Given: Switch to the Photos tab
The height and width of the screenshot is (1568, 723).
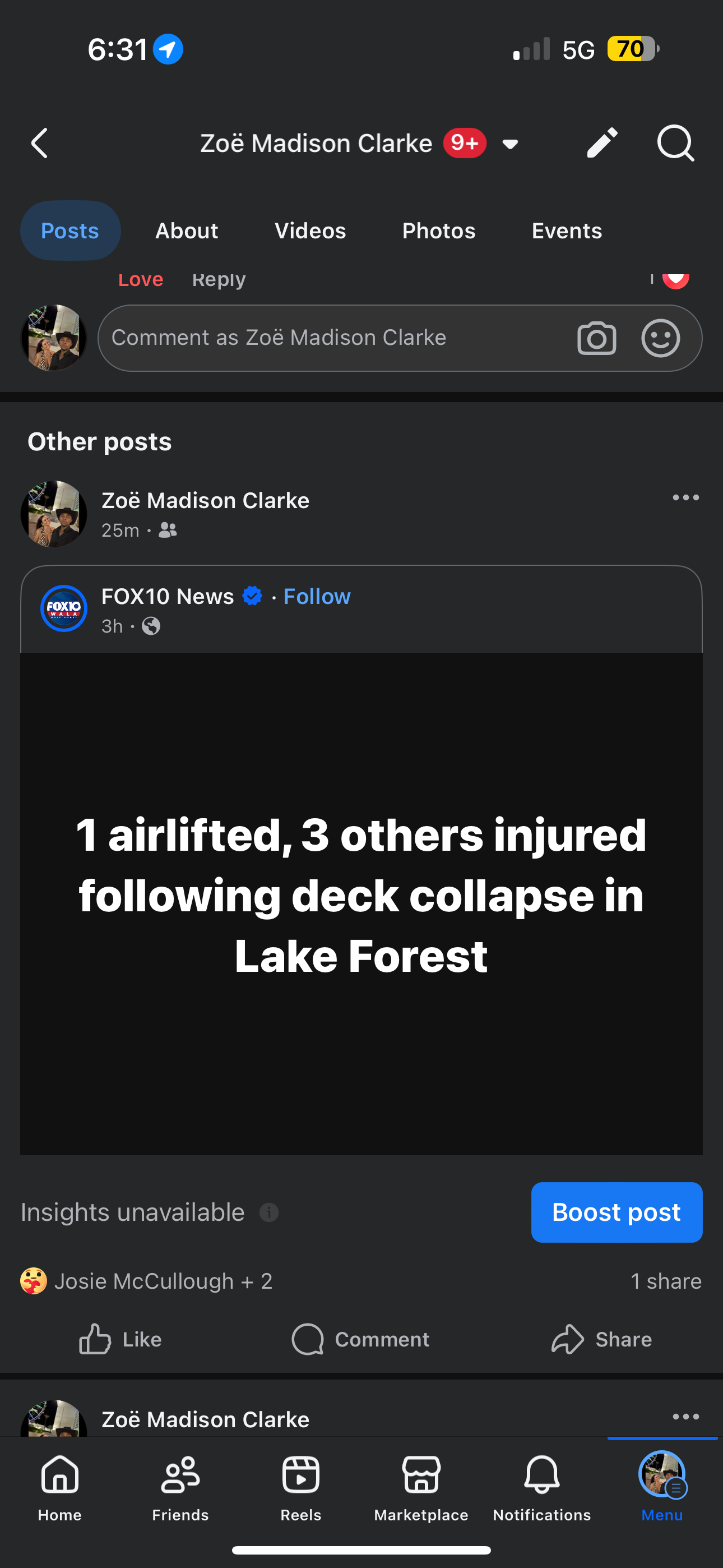Looking at the screenshot, I should (x=438, y=231).
